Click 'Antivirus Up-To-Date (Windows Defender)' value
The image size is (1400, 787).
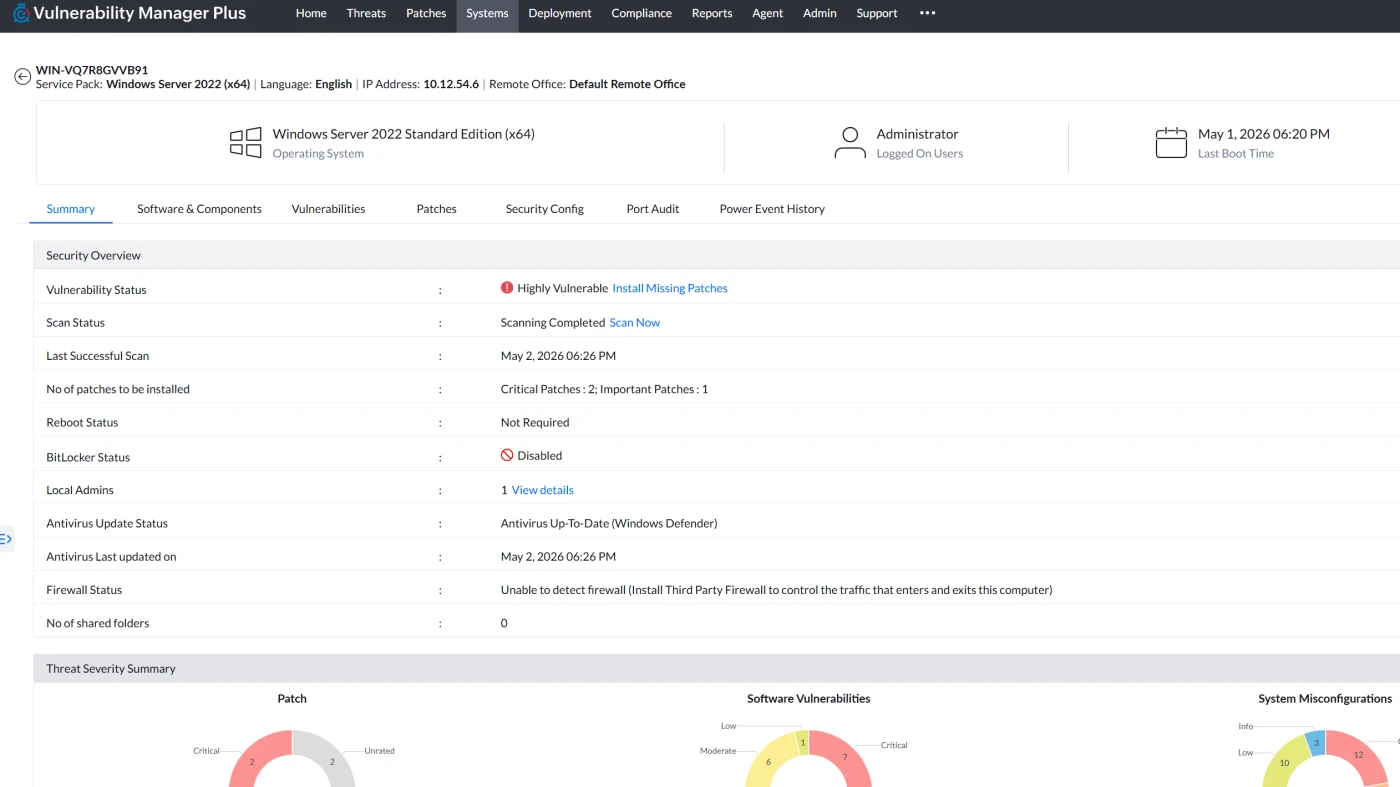(x=609, y=523)
